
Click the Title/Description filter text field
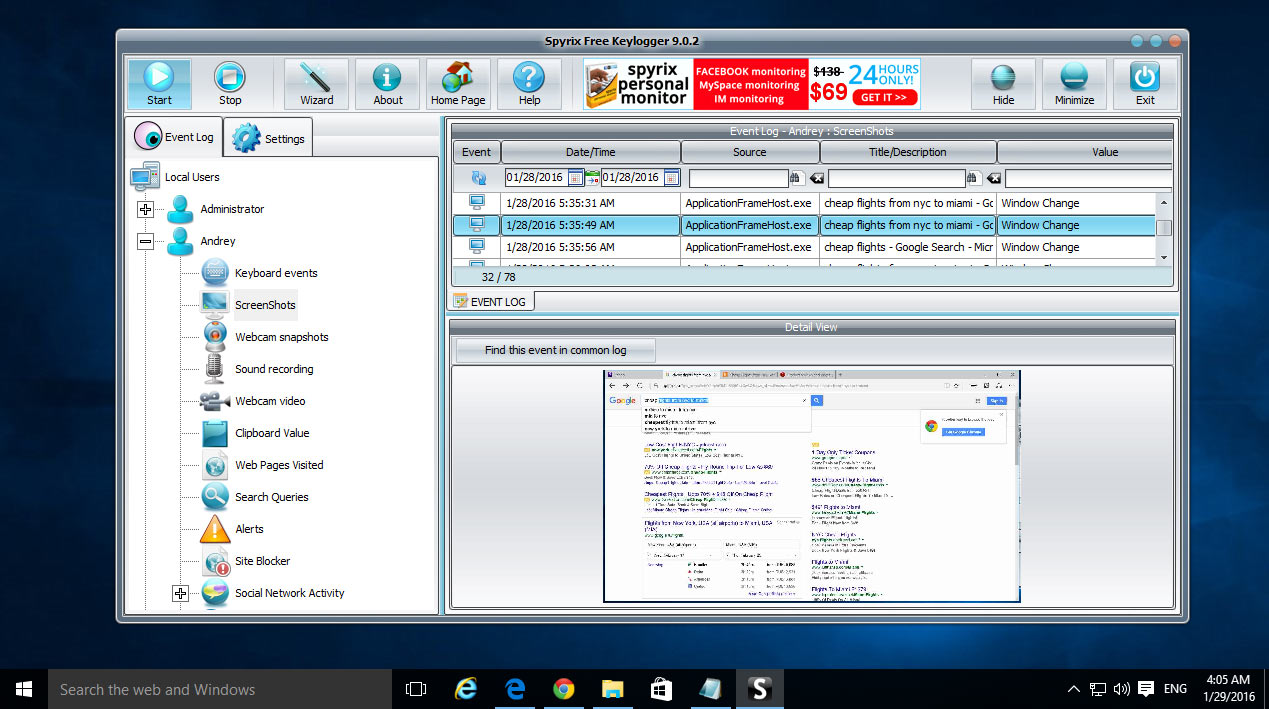coord(896,178)
